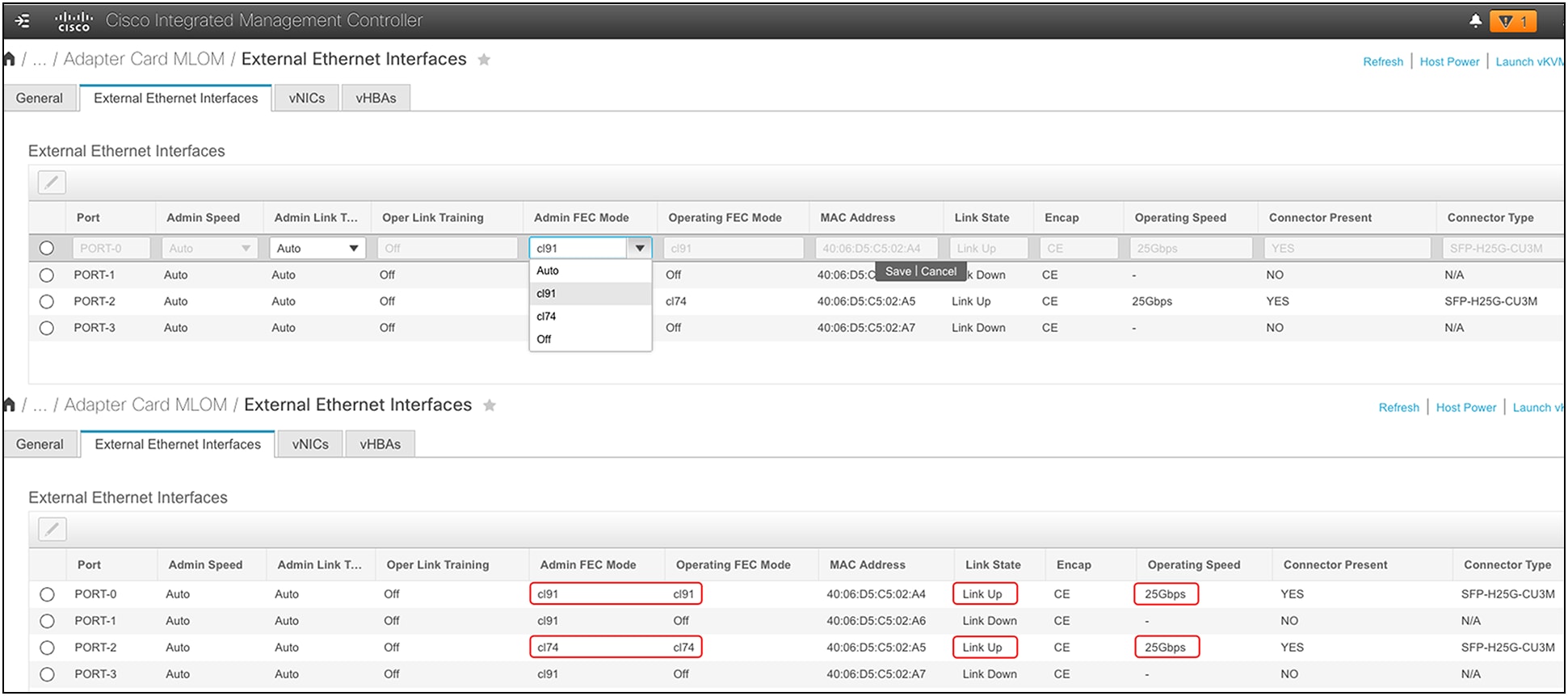
Task: Open the Admin Speed dropdown for PORT-0
Action: tap(209, 249)
